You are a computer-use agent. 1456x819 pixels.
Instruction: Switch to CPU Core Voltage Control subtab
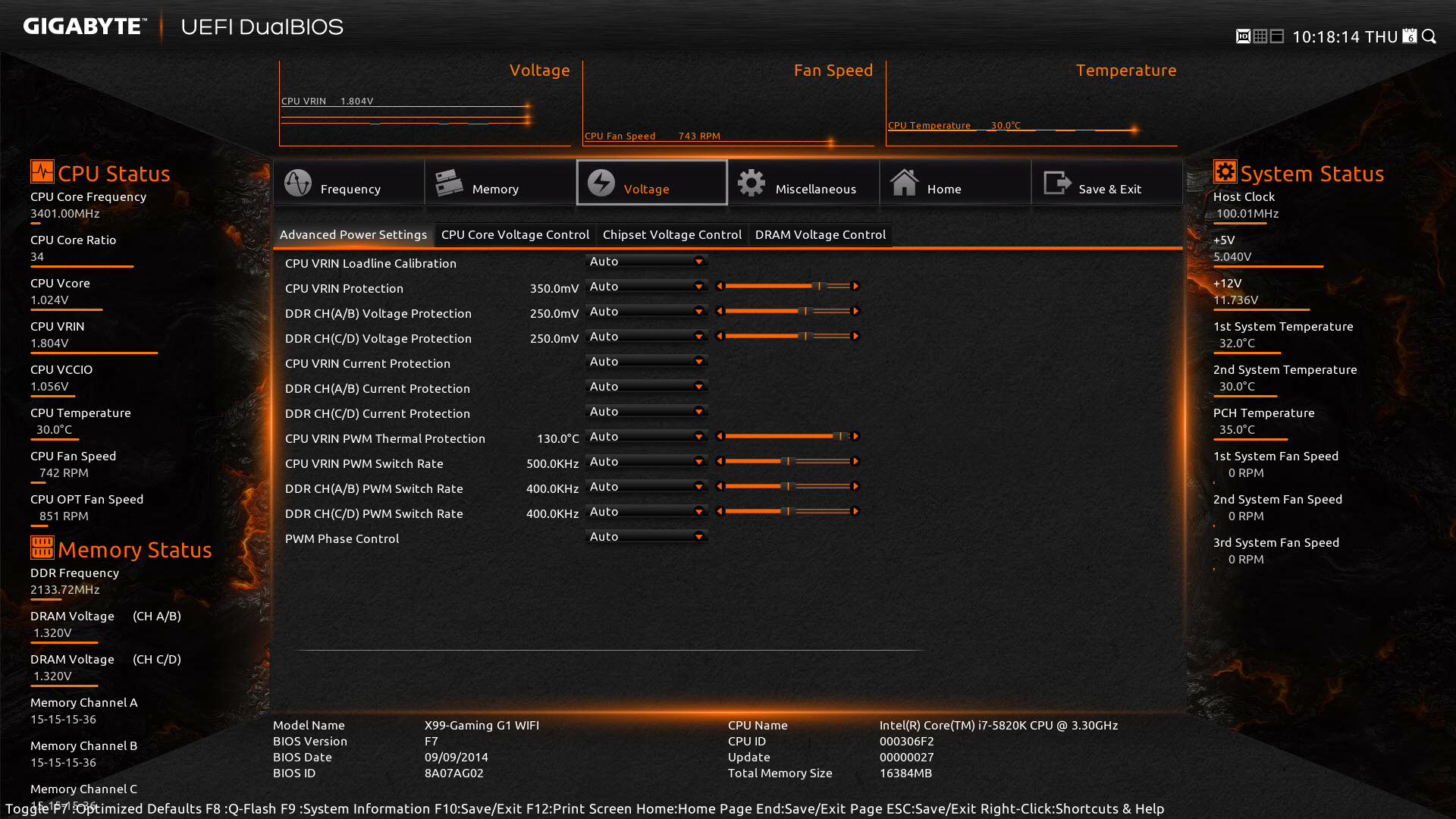[515, 235]
